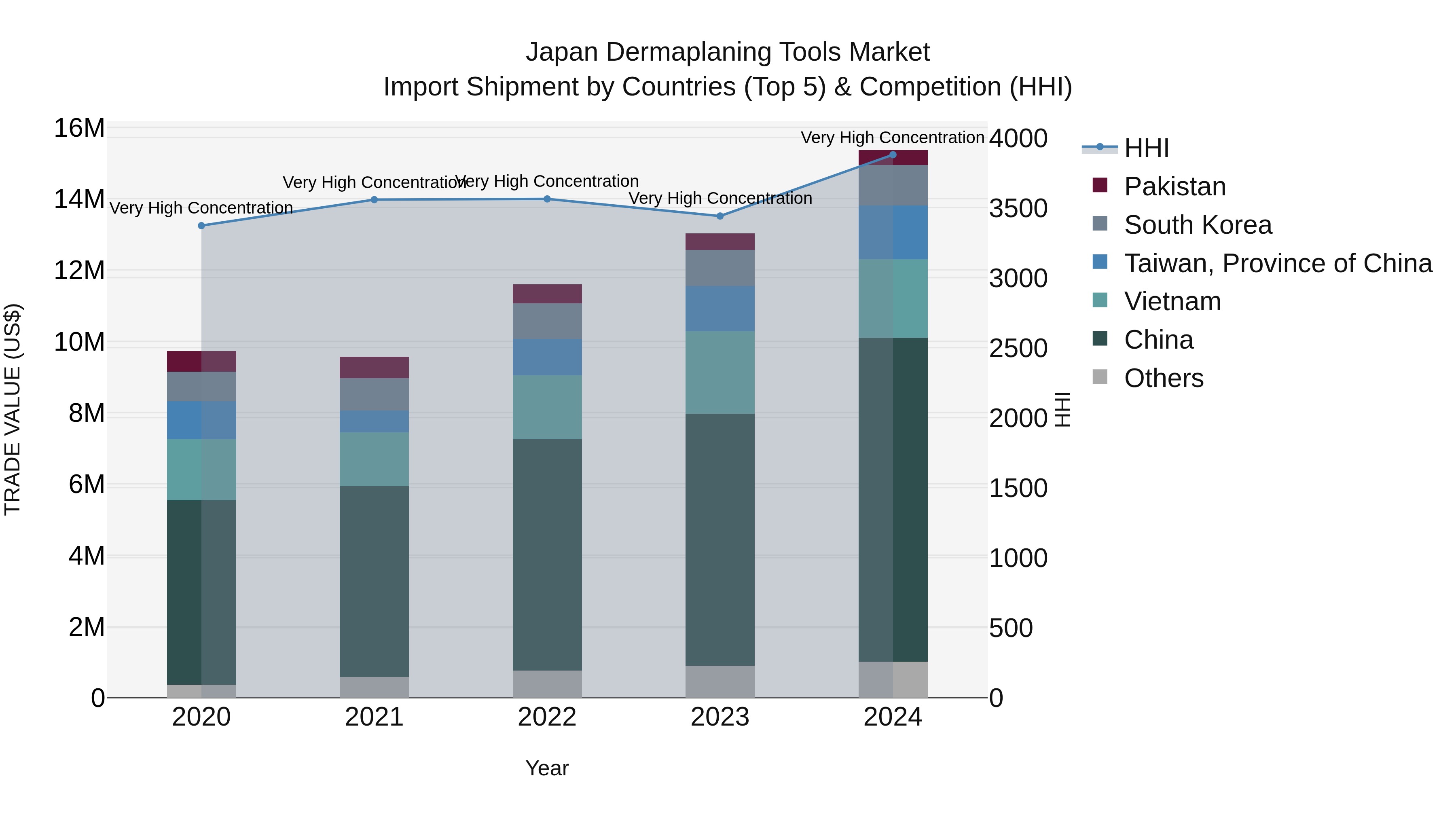Click the South Korea segment of 2021 bar
This screenshot has height=819, width=1456.
click(374, 394)
